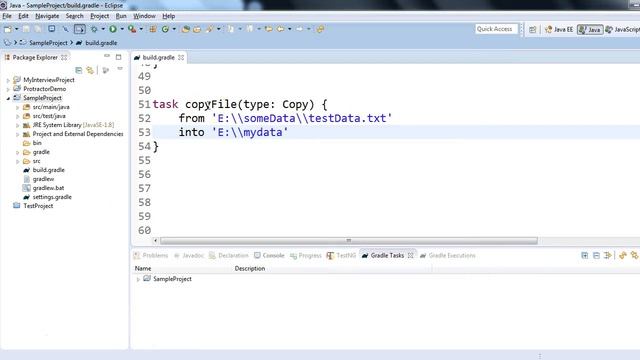Viewport: 640px width, 360px height.
Task: Select the bin folder
Action: (37, 143)
